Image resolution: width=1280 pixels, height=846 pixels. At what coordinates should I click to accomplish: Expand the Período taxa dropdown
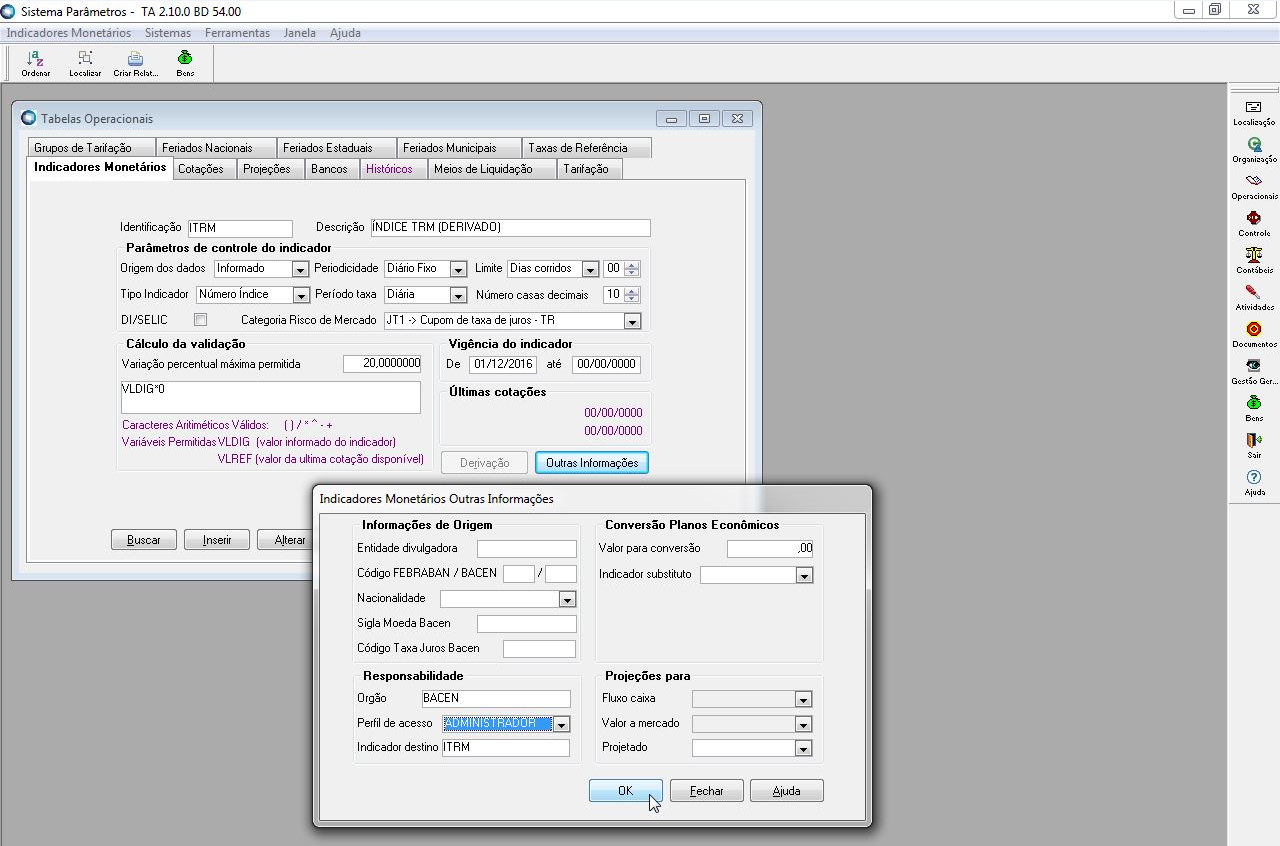458,295
